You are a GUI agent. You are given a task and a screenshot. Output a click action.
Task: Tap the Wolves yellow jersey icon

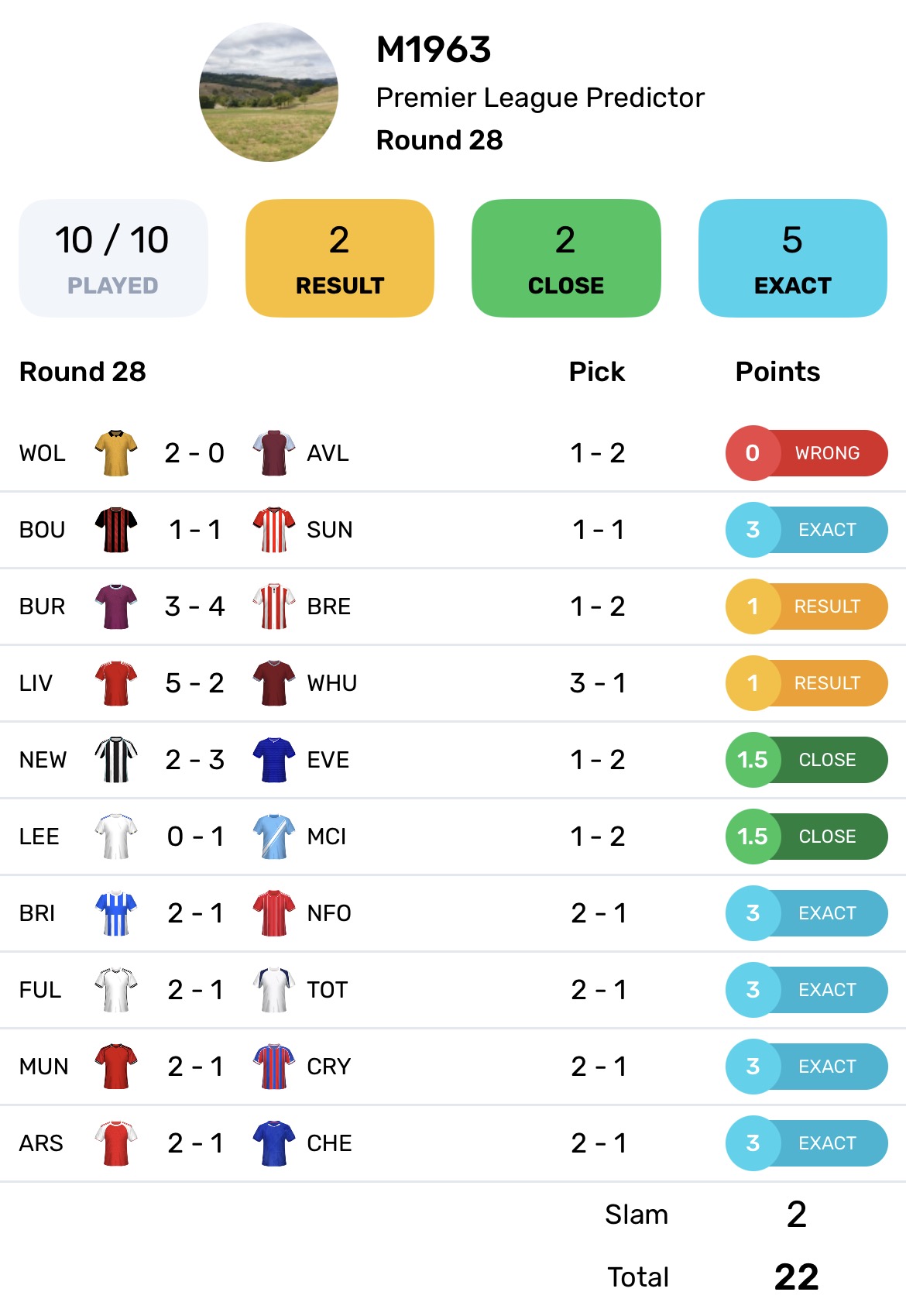[x=116, y=453]
